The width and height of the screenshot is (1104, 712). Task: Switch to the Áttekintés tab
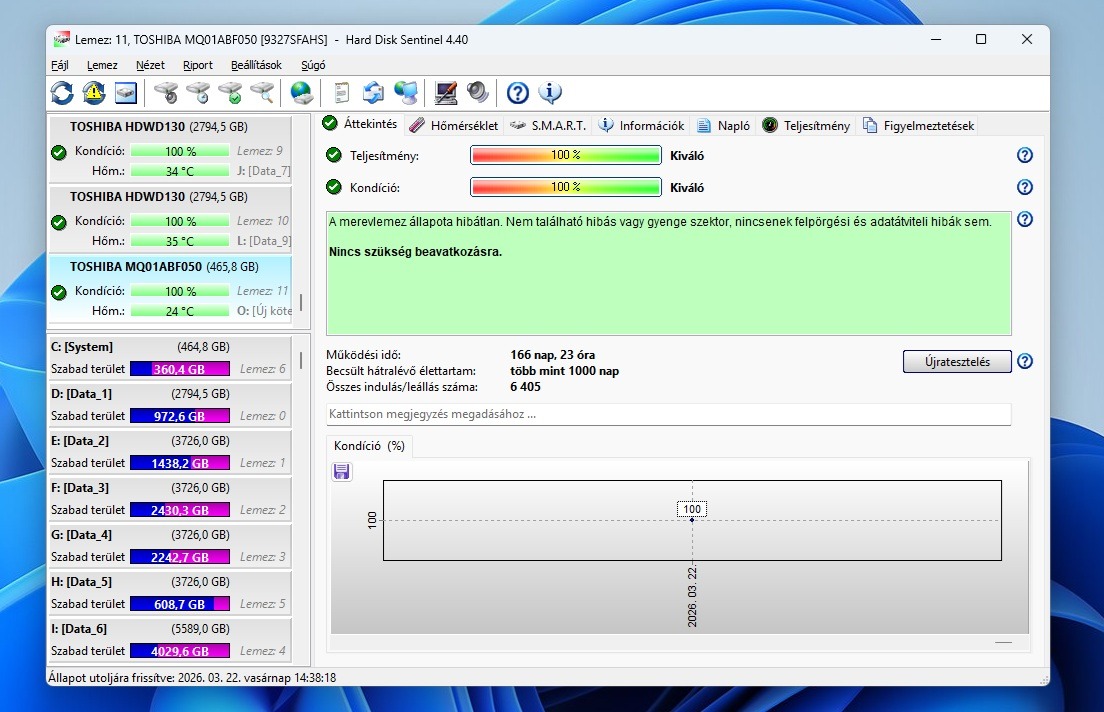pos(360,124)
